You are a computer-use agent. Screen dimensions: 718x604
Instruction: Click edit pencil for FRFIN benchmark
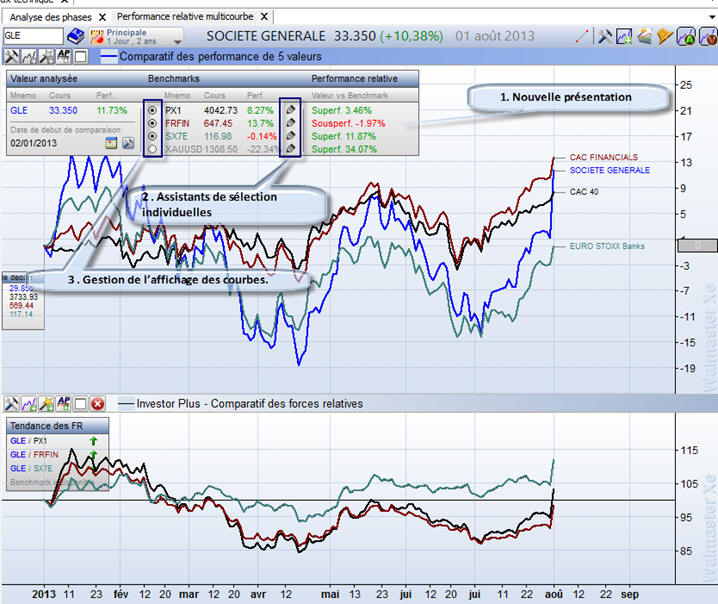pyautogui.click(x=290, y=123)
